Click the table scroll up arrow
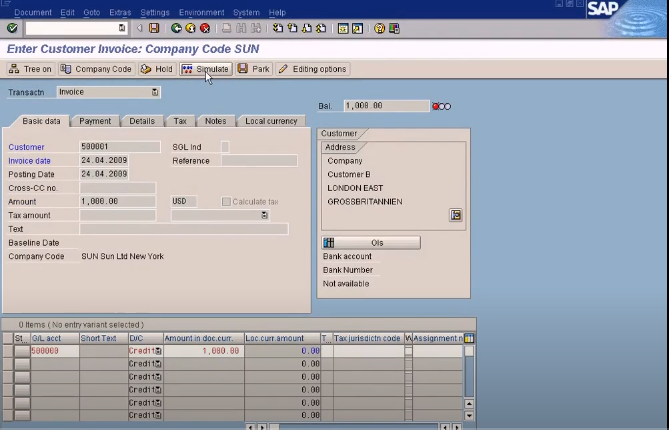This screenshot has height=430, width=669. pyautogui.click(x=469, y=403)
